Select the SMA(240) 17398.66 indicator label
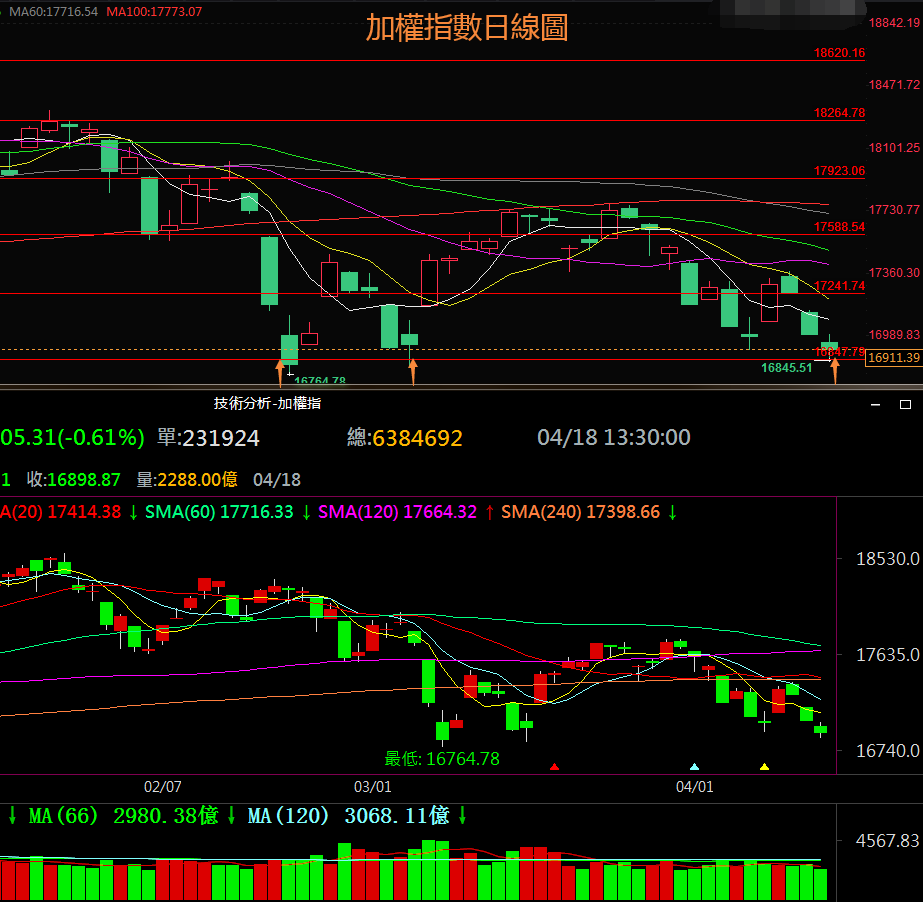 580,512
